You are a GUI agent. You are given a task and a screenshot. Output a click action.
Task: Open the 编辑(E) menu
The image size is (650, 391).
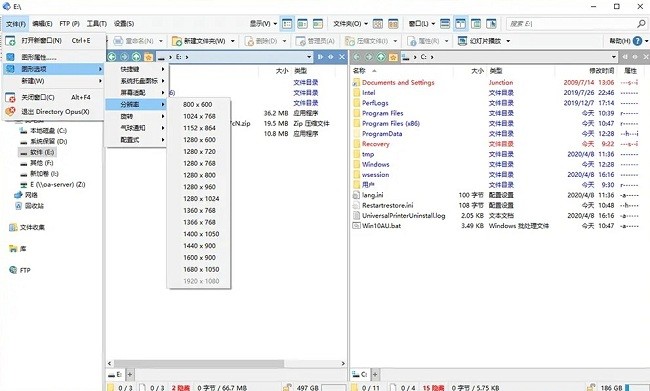(42, 24)
